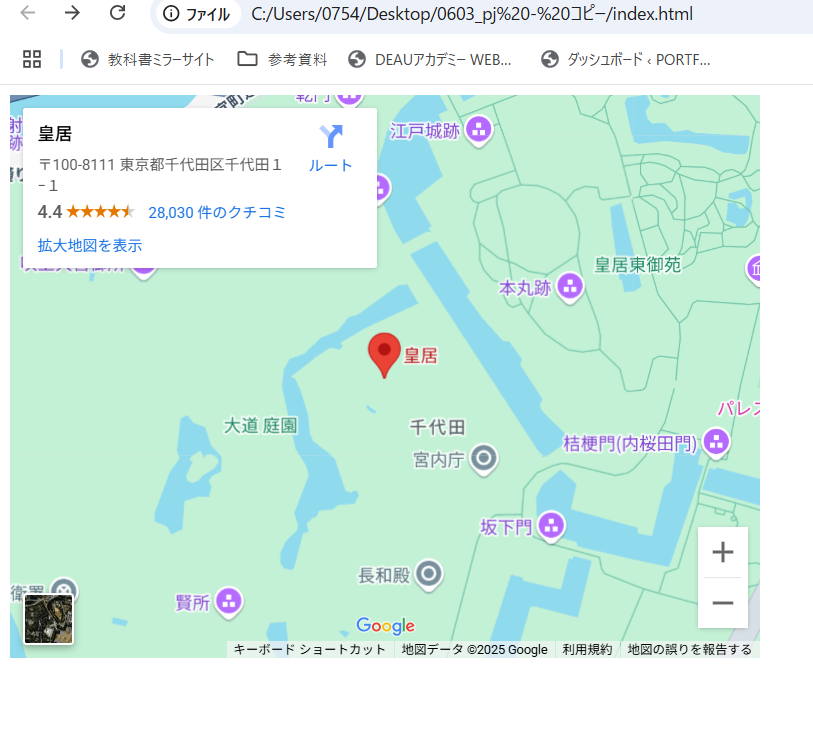Click the 江戸城跡 purple landmark marker
This screenshot has height=749, width=813.
pos(479,129)
